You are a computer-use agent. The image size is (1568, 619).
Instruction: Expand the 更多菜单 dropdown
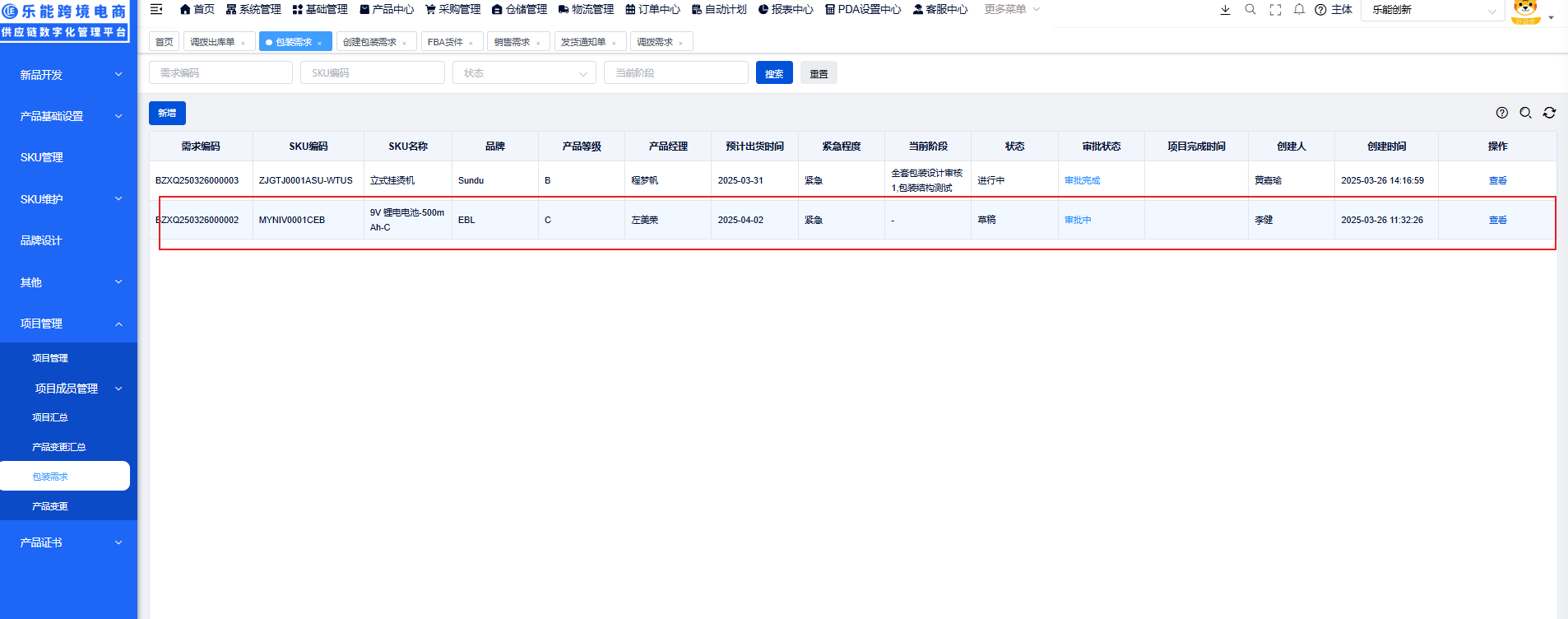click(1012, 9)
